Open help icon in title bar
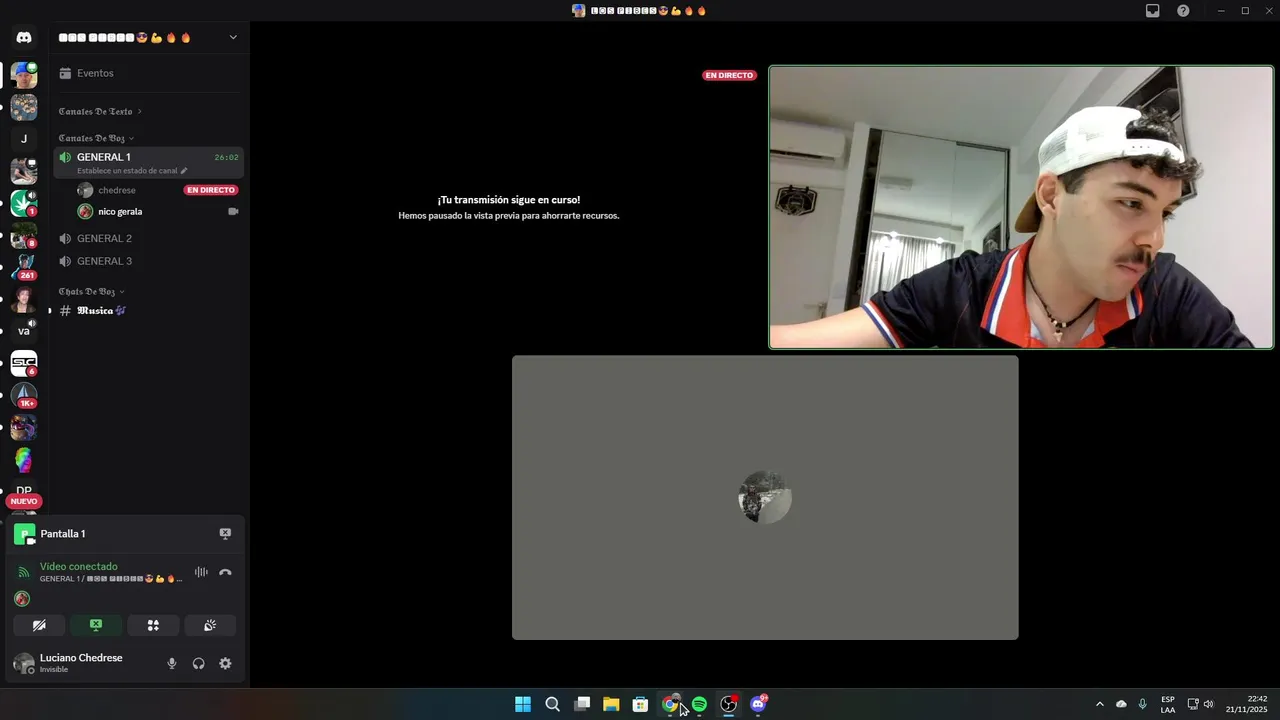1280x720 pixels. pos(1183,11)
